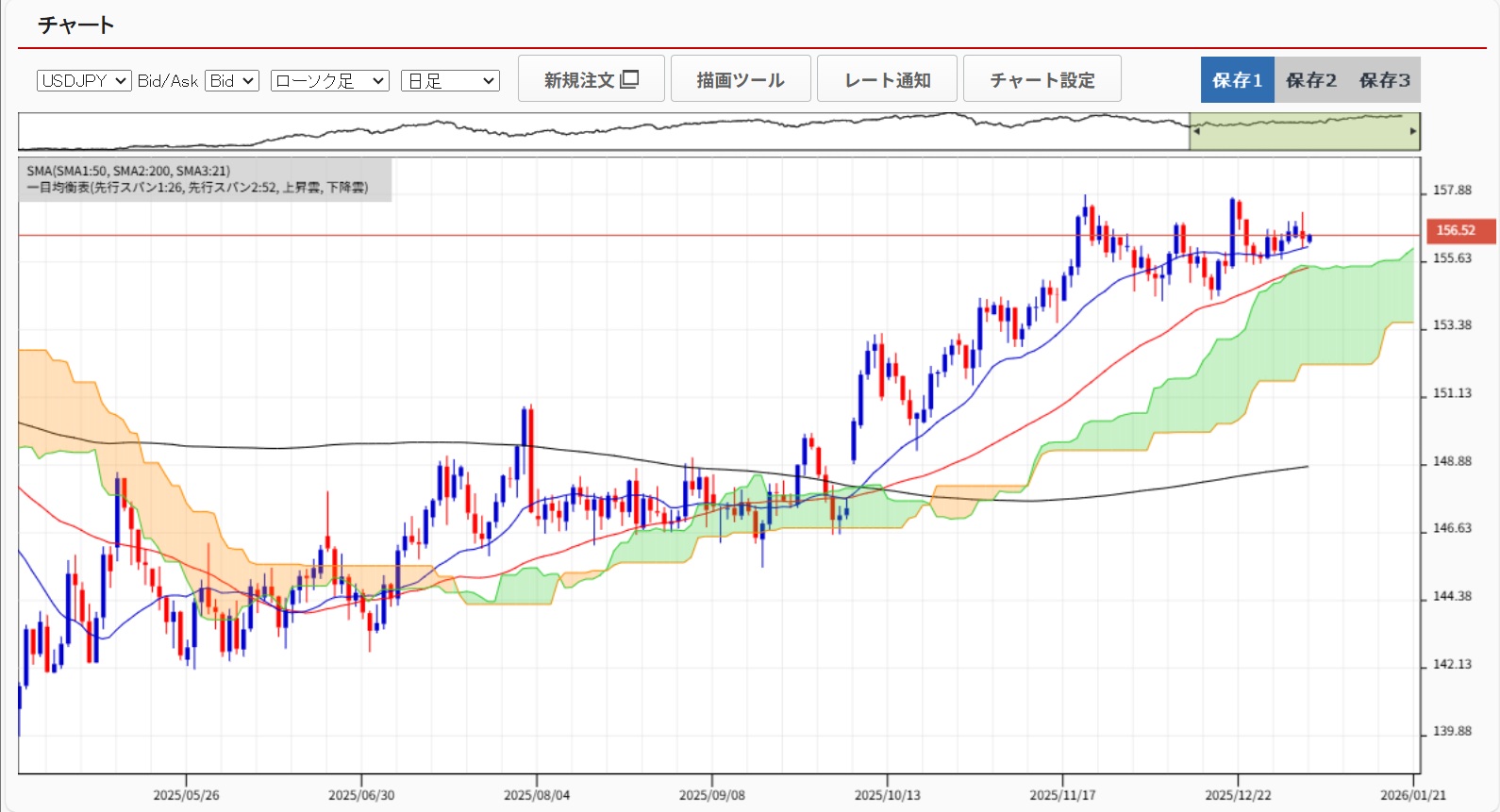Image resolution: width=1500 pixels, height=812 pixels.
Task: Click the 2025/11/17 date axis marker
Action: pyautogui.click(x=1062, y=795)
